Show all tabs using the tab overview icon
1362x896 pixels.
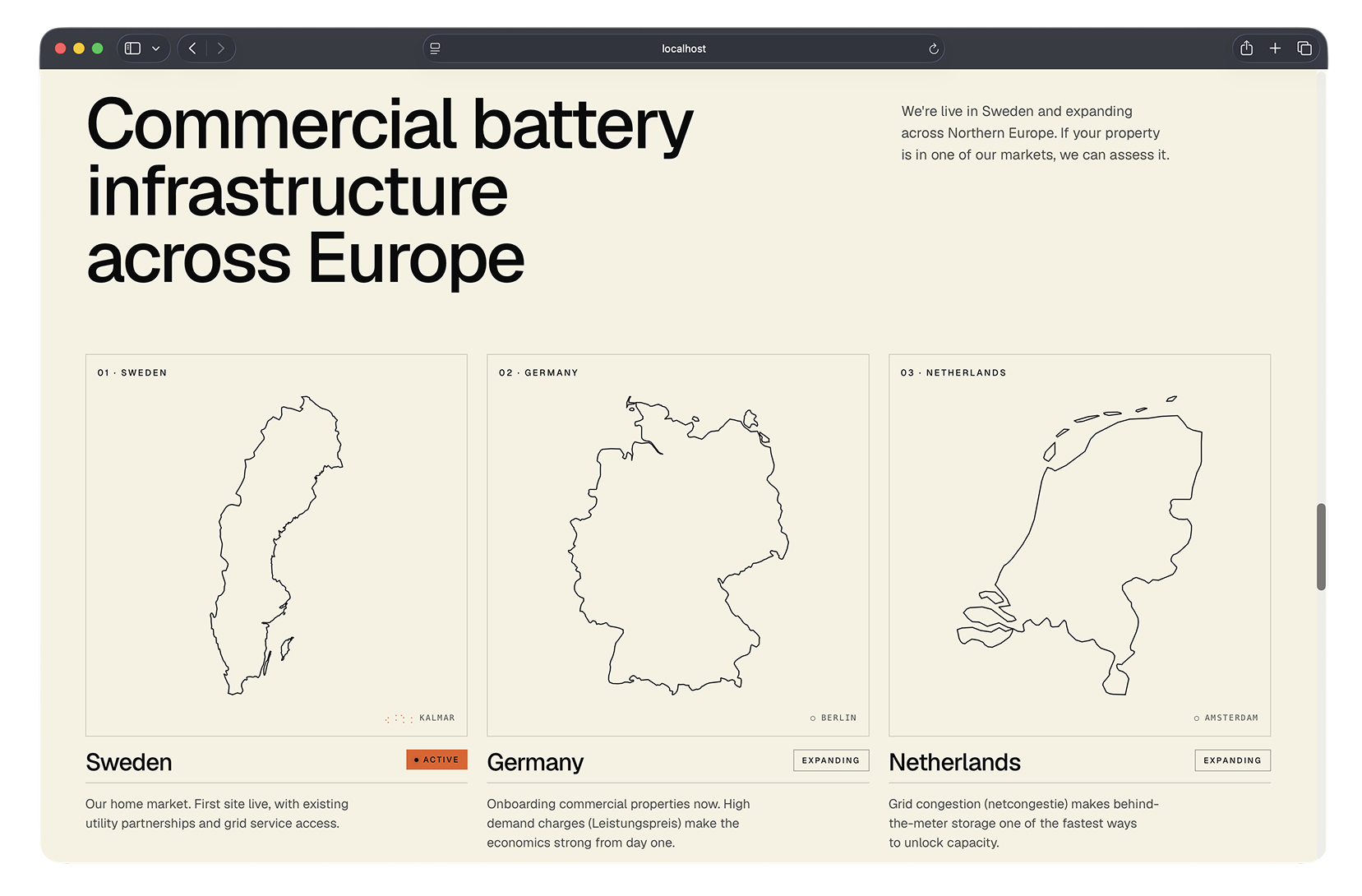pyautogui.click(x=1304, y=48)
